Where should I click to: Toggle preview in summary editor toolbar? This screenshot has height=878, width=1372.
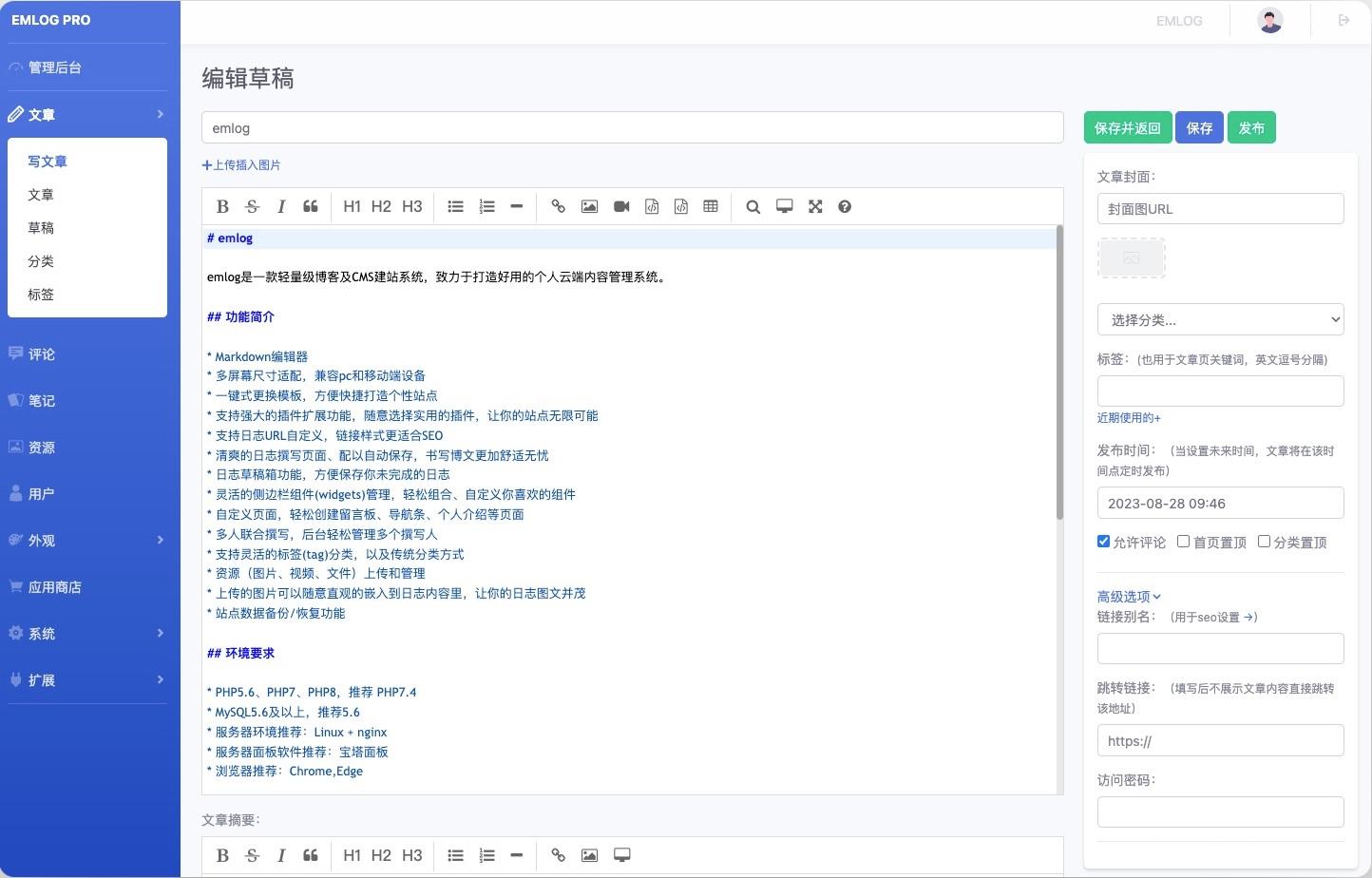click(621, 855)
